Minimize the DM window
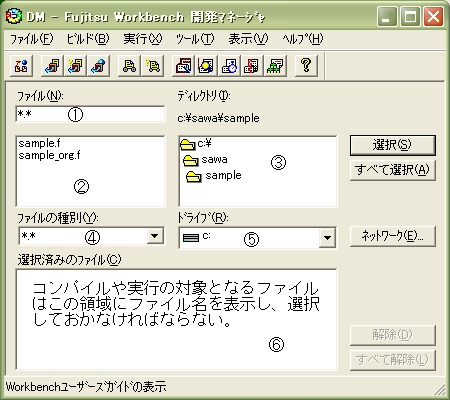 point(387,16)
